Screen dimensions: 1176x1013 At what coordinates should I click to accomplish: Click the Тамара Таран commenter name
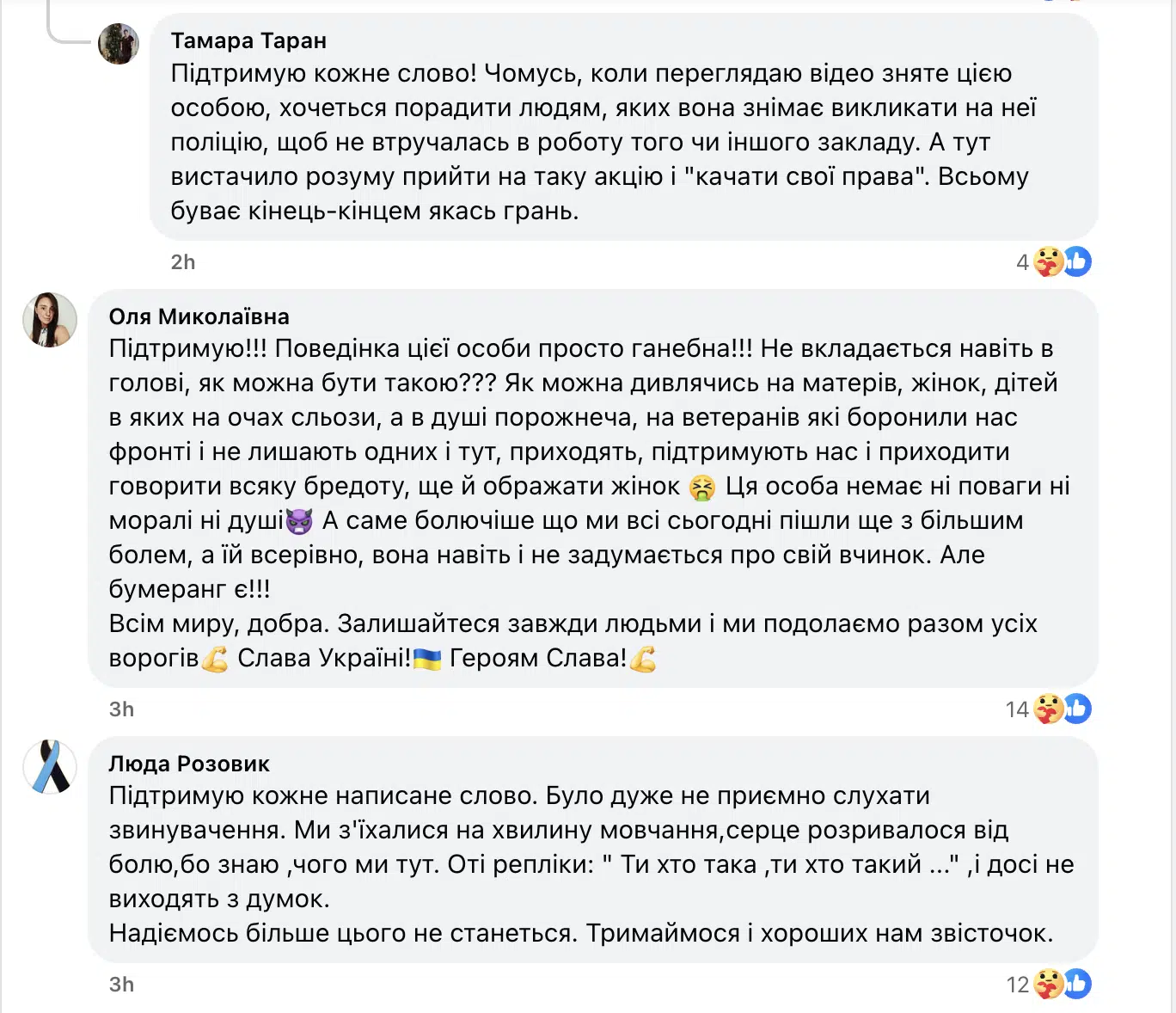click(x=248, y=40)
